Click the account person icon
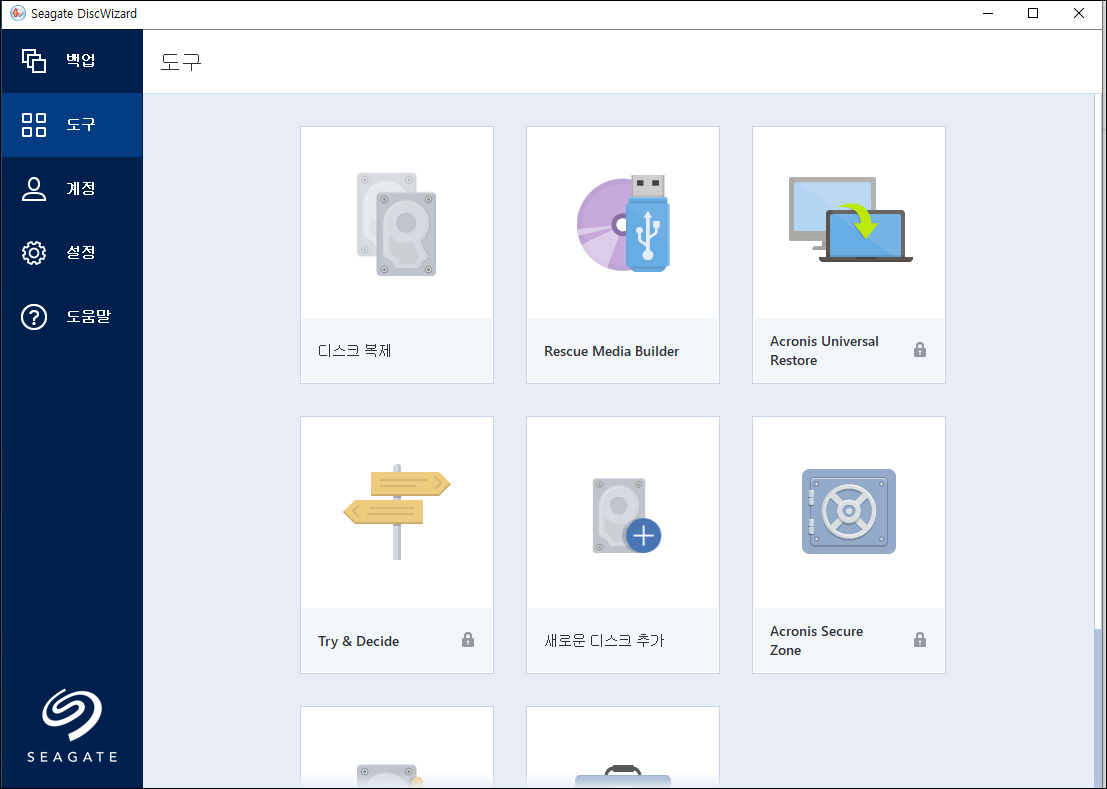This screenshot has width=1107, height=789. click(x=34, y=189)
